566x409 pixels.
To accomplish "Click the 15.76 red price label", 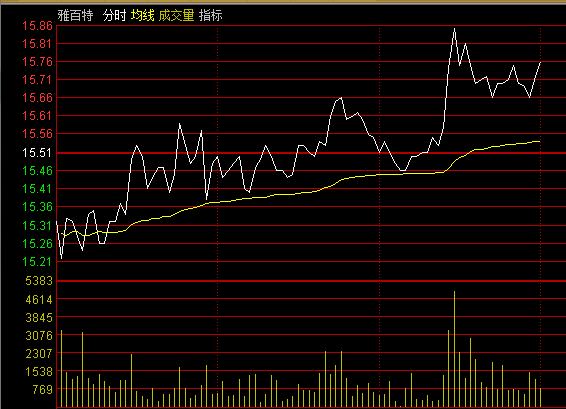I will point(38,62).
